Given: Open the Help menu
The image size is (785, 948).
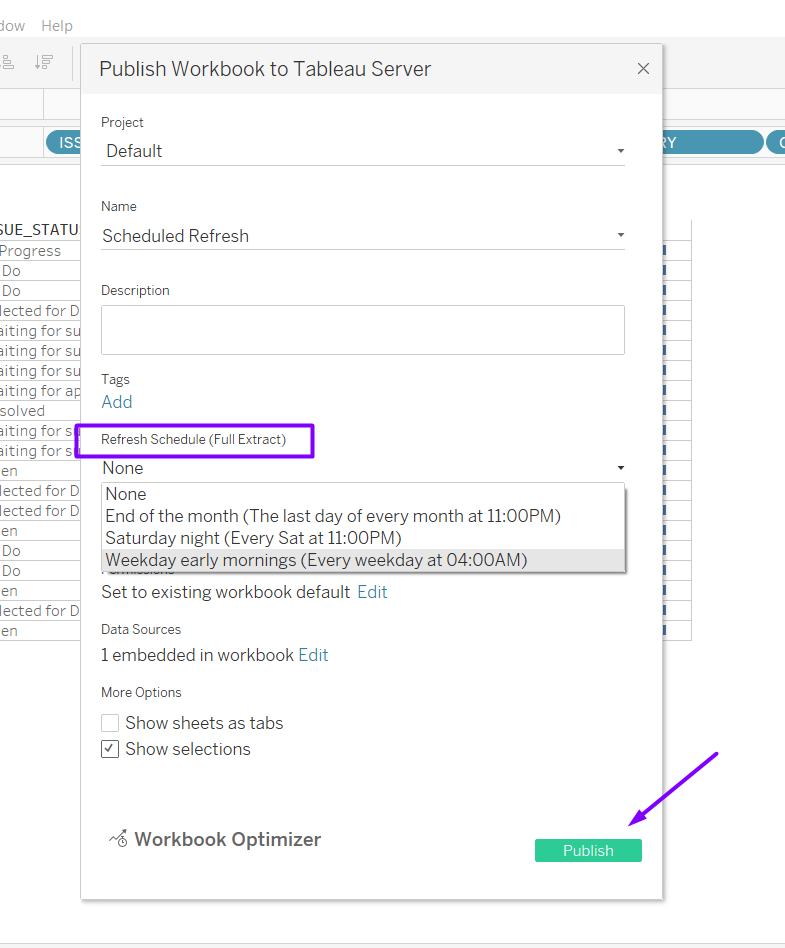Looking at the screenshot, I should coord(57,25).
